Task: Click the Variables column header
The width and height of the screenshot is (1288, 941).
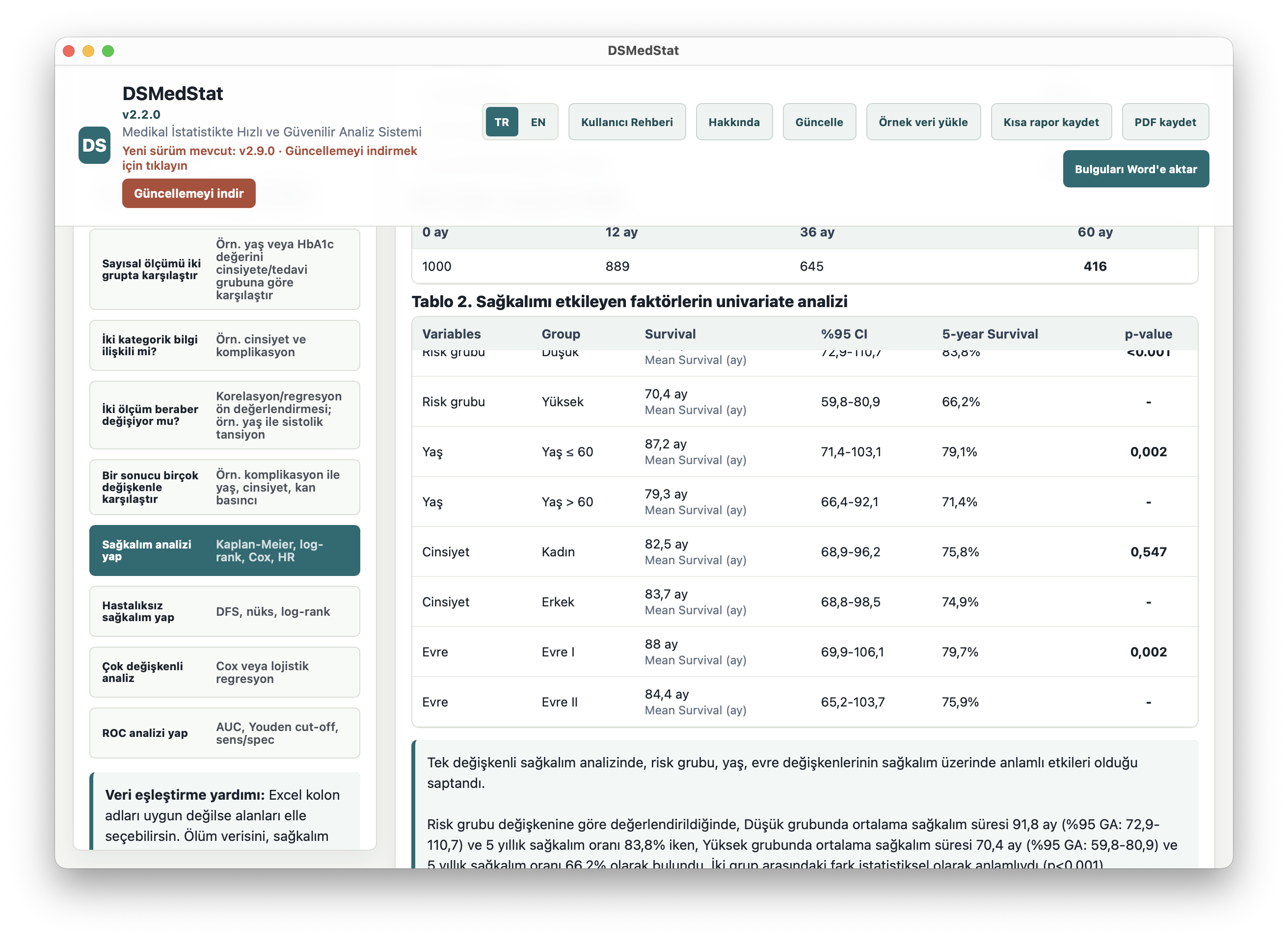Action: [x=452, y=335]
